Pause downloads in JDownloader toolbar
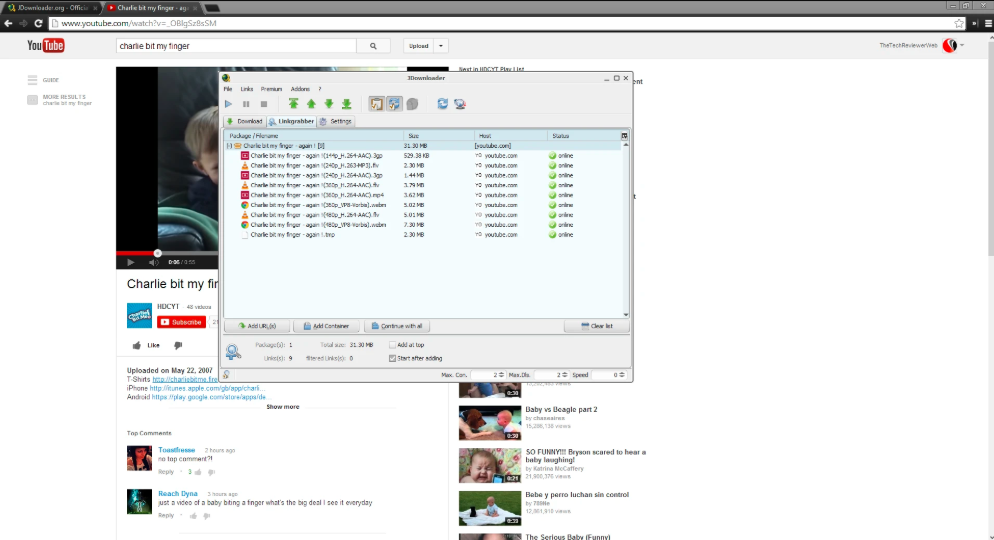The height and width of the screenshot is (540, 994). [x=246, y=104]
